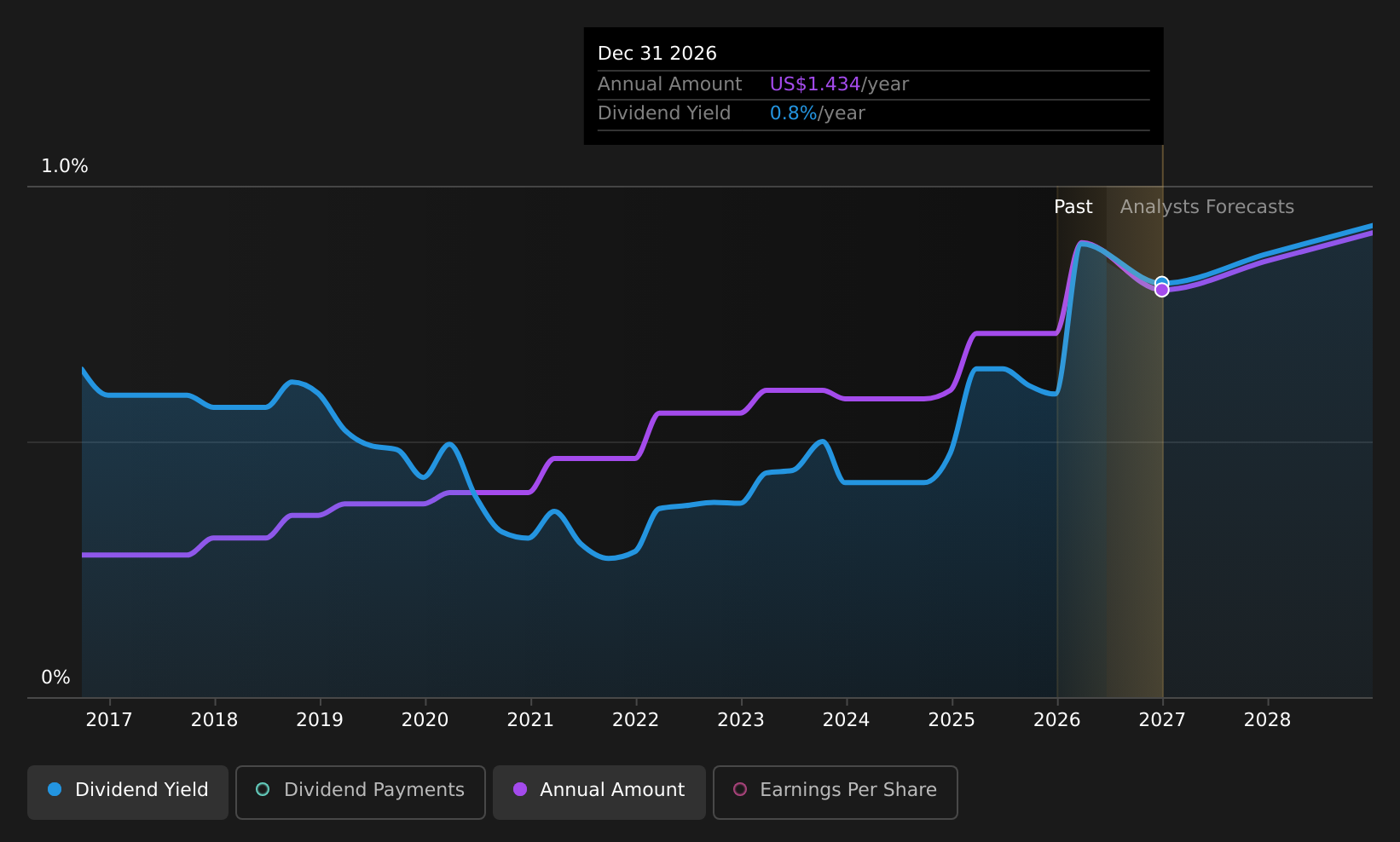Image resolution: width=1400 pixels, height=842 pixels.
Task: Enable the Dividend Payments series
Action: coord(361,793)
